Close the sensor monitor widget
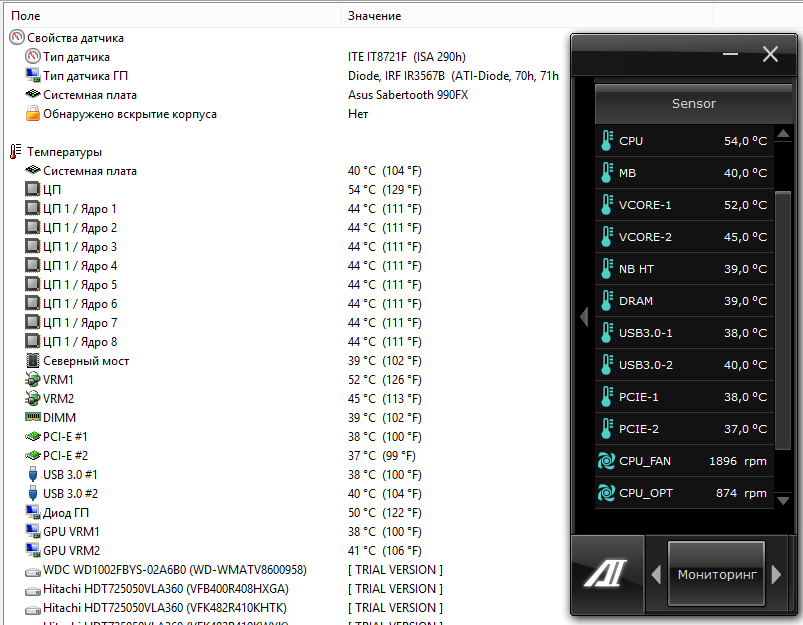 (770, 54)
